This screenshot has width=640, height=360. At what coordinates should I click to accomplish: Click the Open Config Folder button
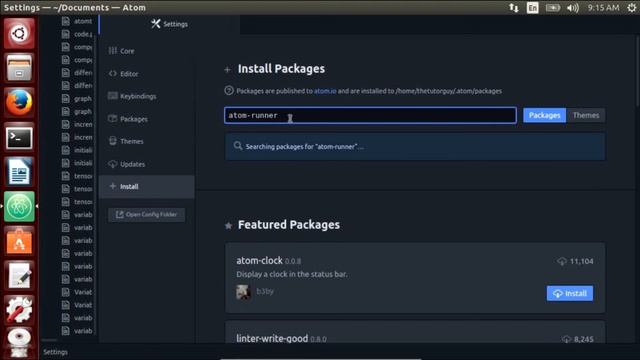click(147, 215)
